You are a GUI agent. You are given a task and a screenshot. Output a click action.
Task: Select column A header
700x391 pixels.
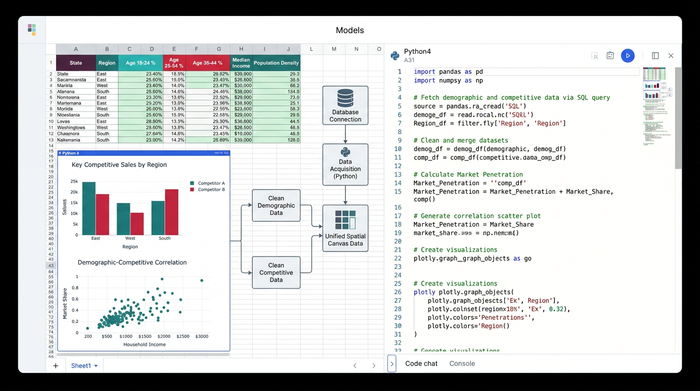(x=76, y=49)
